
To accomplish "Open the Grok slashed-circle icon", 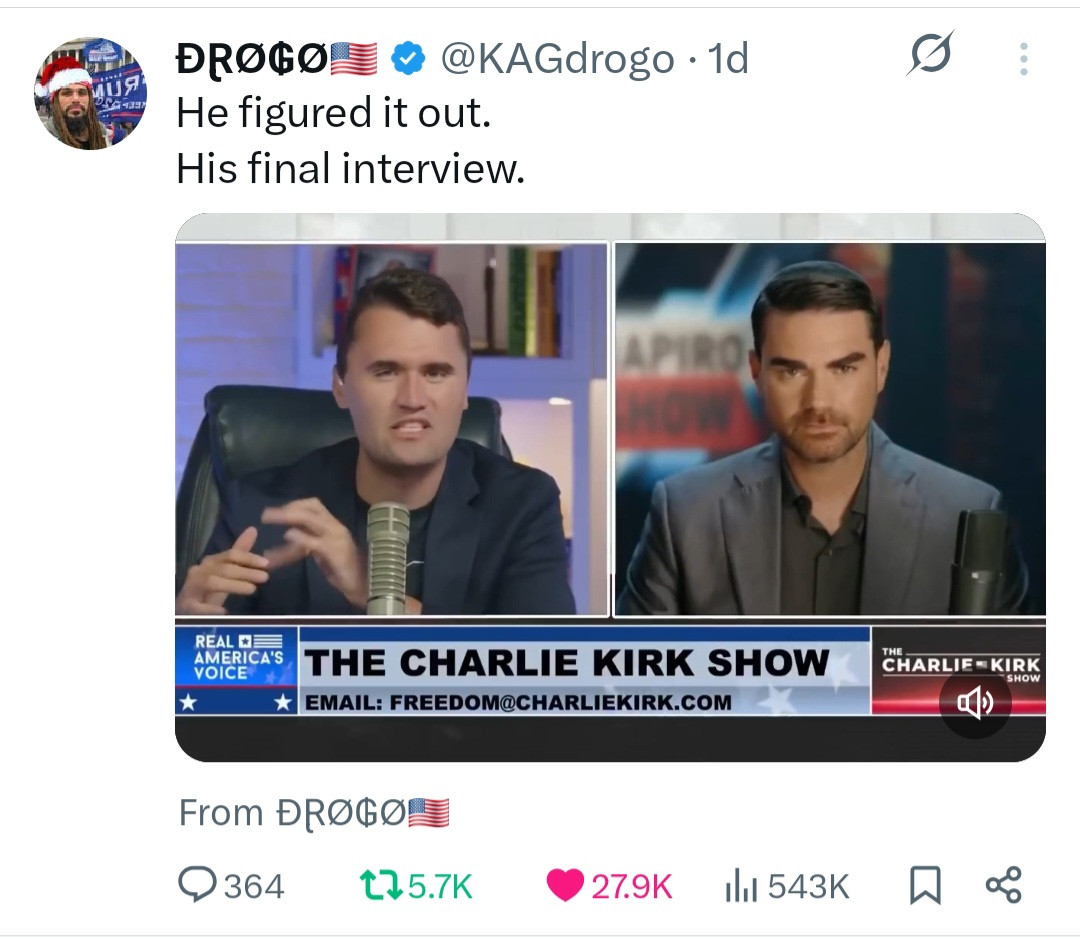I will click(x=931, y=53).
